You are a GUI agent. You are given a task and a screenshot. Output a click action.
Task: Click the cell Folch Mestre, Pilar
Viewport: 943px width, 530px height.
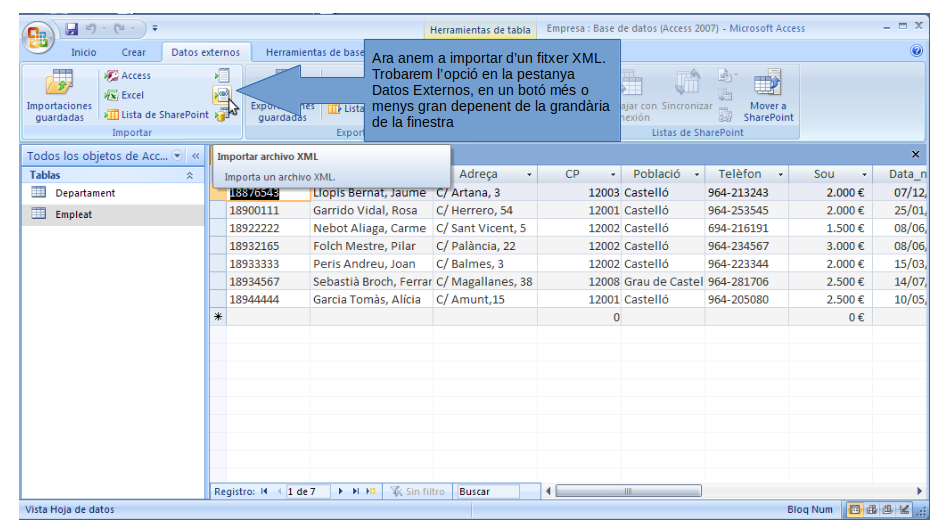coord(371,246)
